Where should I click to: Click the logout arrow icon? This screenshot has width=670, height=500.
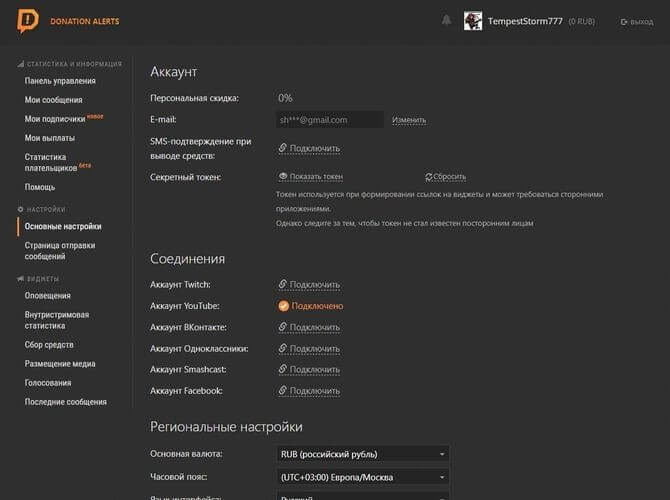pyautogui.click(x=624, y=22)
